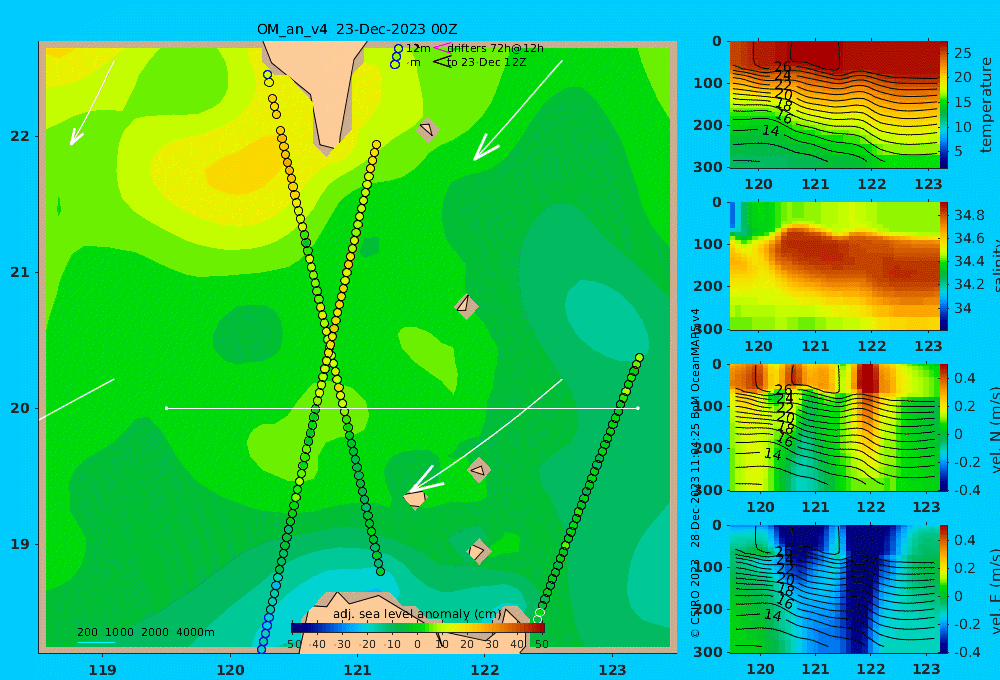Screen dimensions: 1000x680
Task: Click the "vel. N (m/s)" vertical label
Action: click(x=994, y=429)
